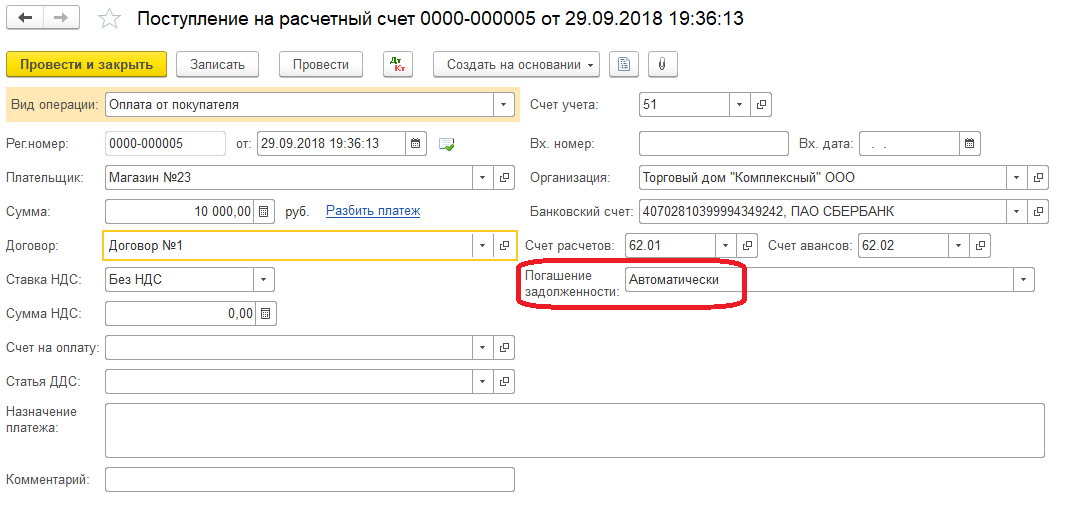This screenshot has width=1065, height=511.
Task: Show Дт/Кт accounting entries
Action: (397, 64)
